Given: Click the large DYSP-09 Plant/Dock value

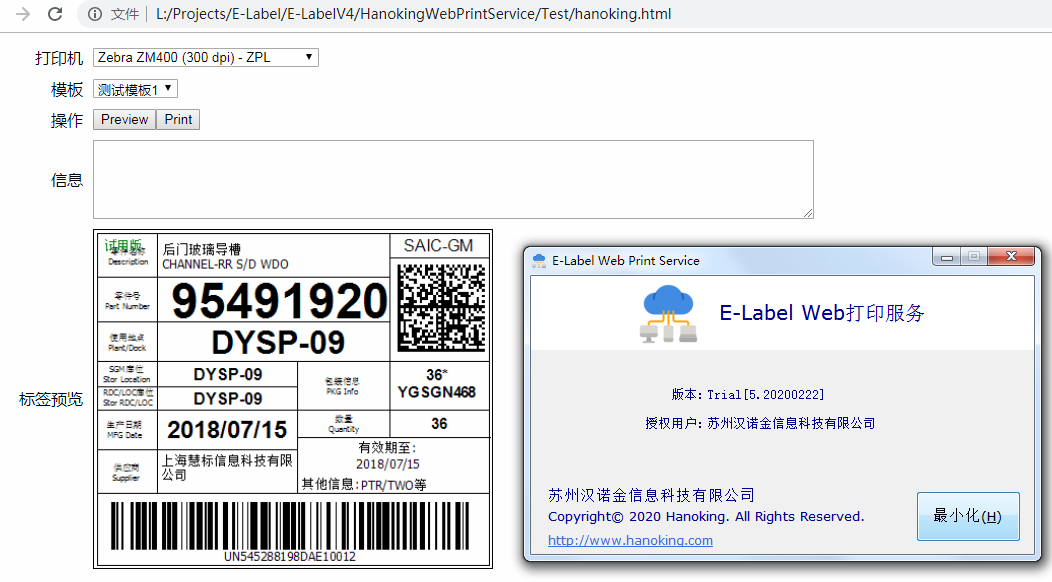Looking at the screenshot, I should point(278,342).
